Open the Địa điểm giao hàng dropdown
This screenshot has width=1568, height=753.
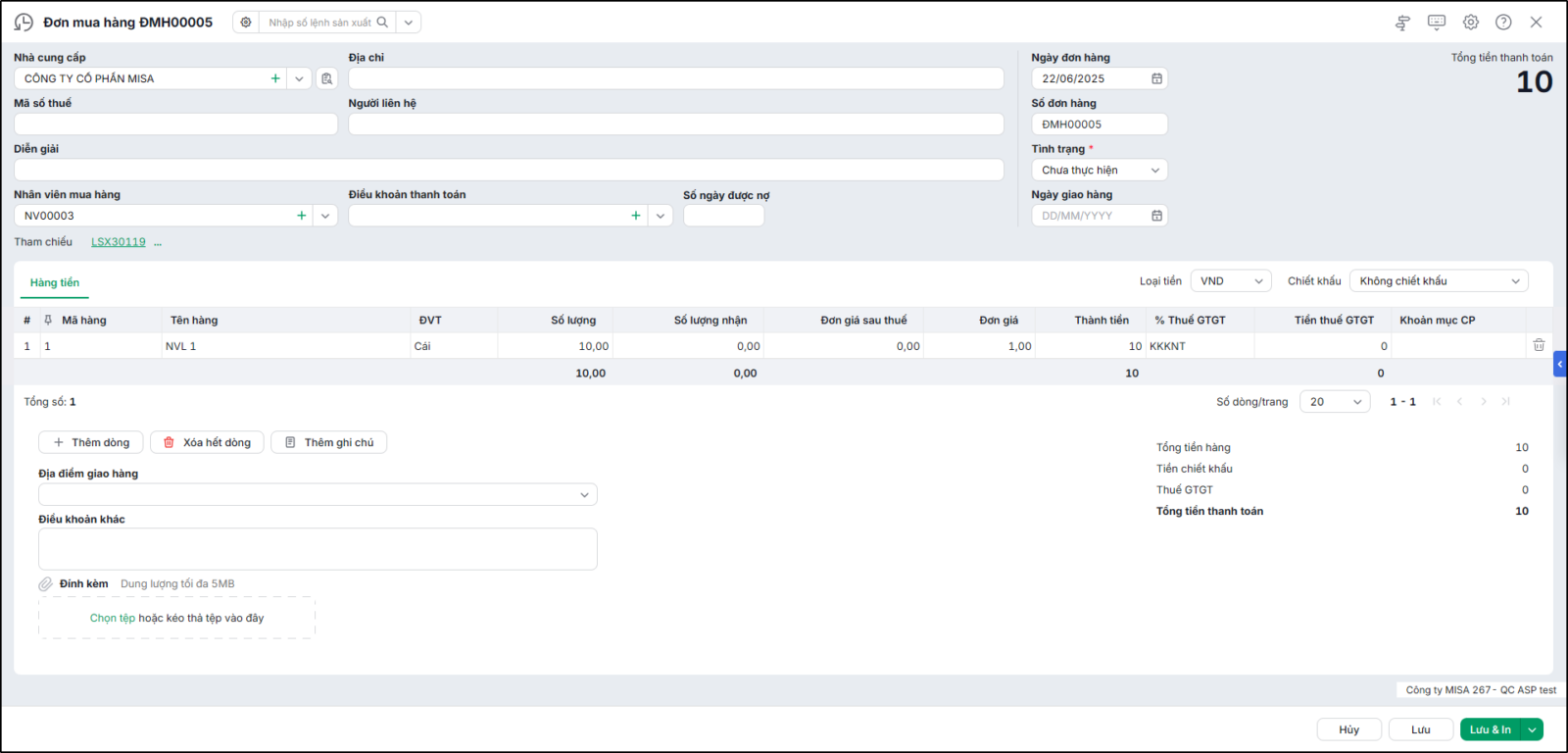[318, 495]
